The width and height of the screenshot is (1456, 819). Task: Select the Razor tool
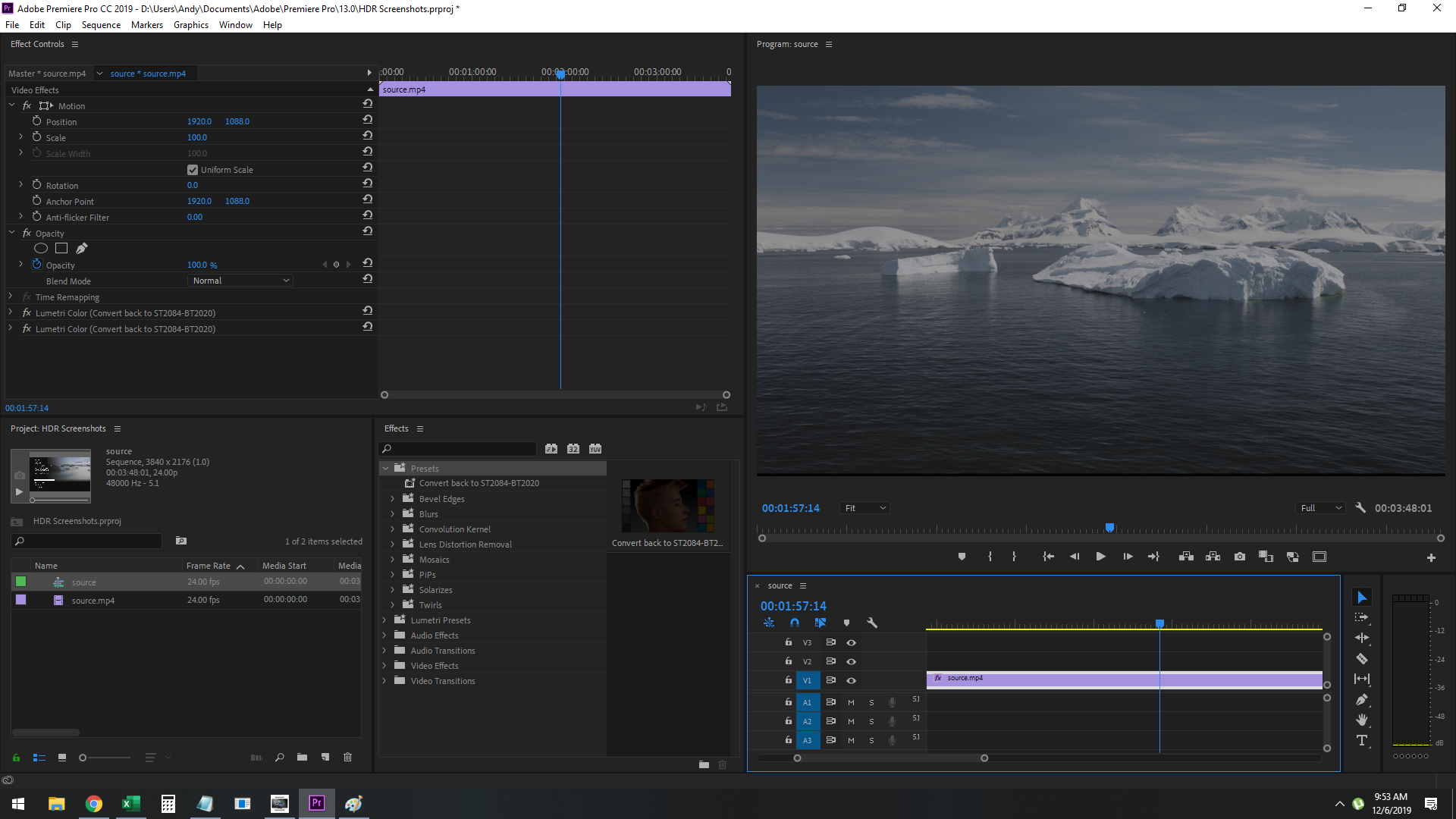pyautogui.click(x=1362, y=658)
